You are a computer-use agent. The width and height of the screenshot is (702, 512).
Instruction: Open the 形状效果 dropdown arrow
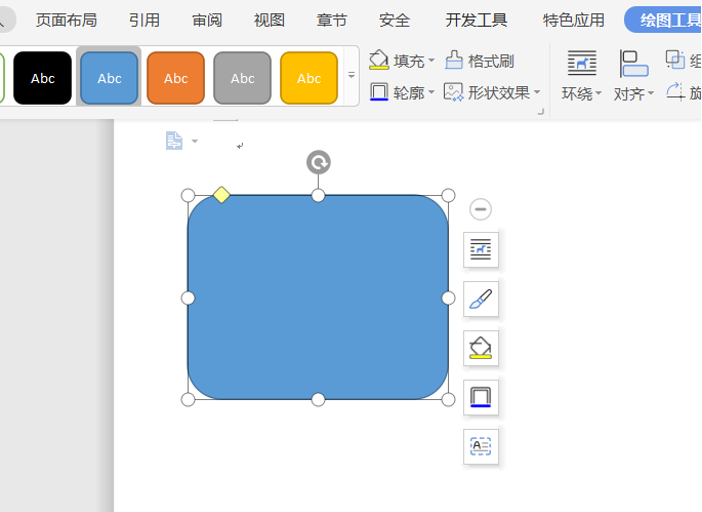click(537, 92)
